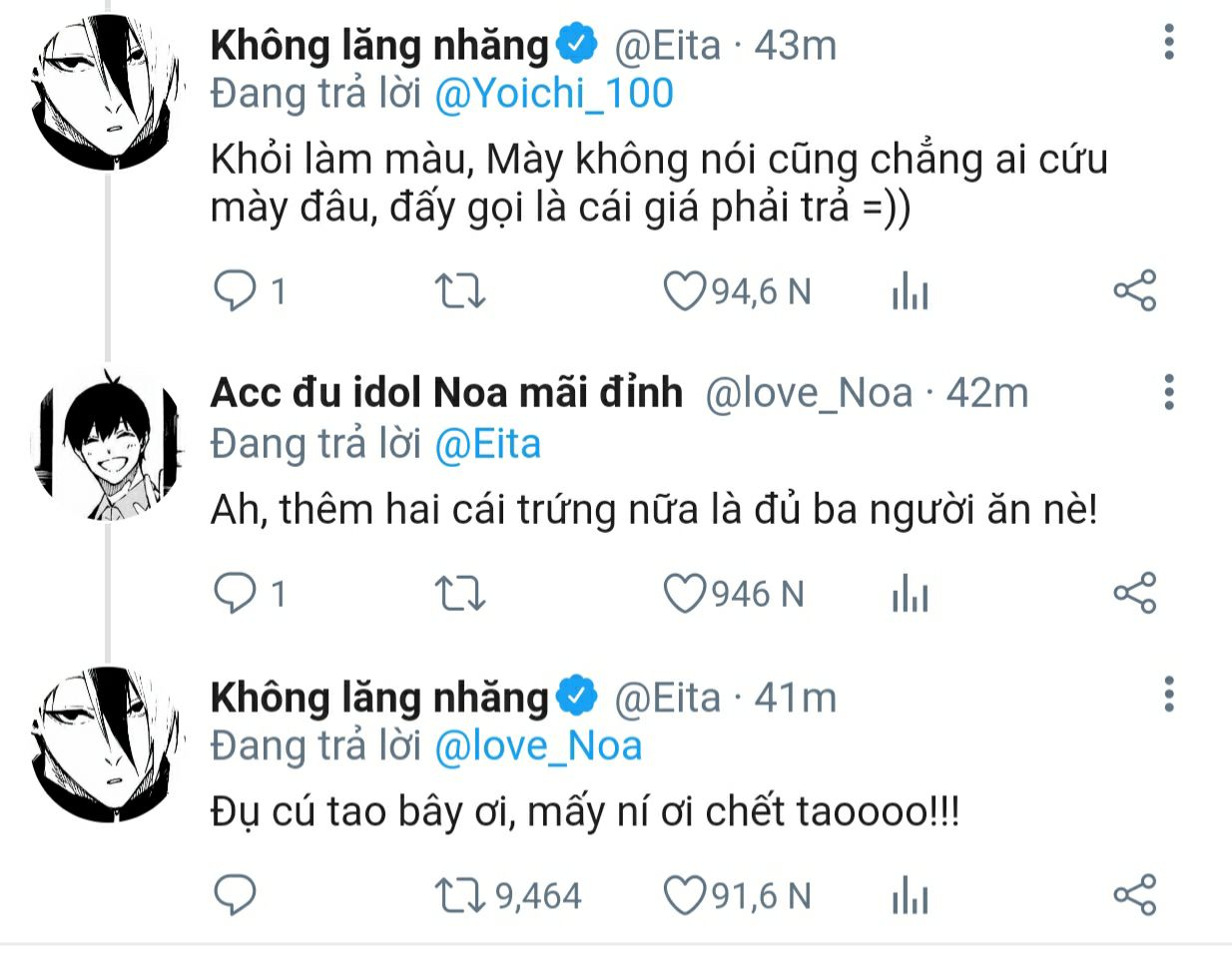Reply to the love_Noa tweet
The image size is (1232, 955).
point(236,594)
